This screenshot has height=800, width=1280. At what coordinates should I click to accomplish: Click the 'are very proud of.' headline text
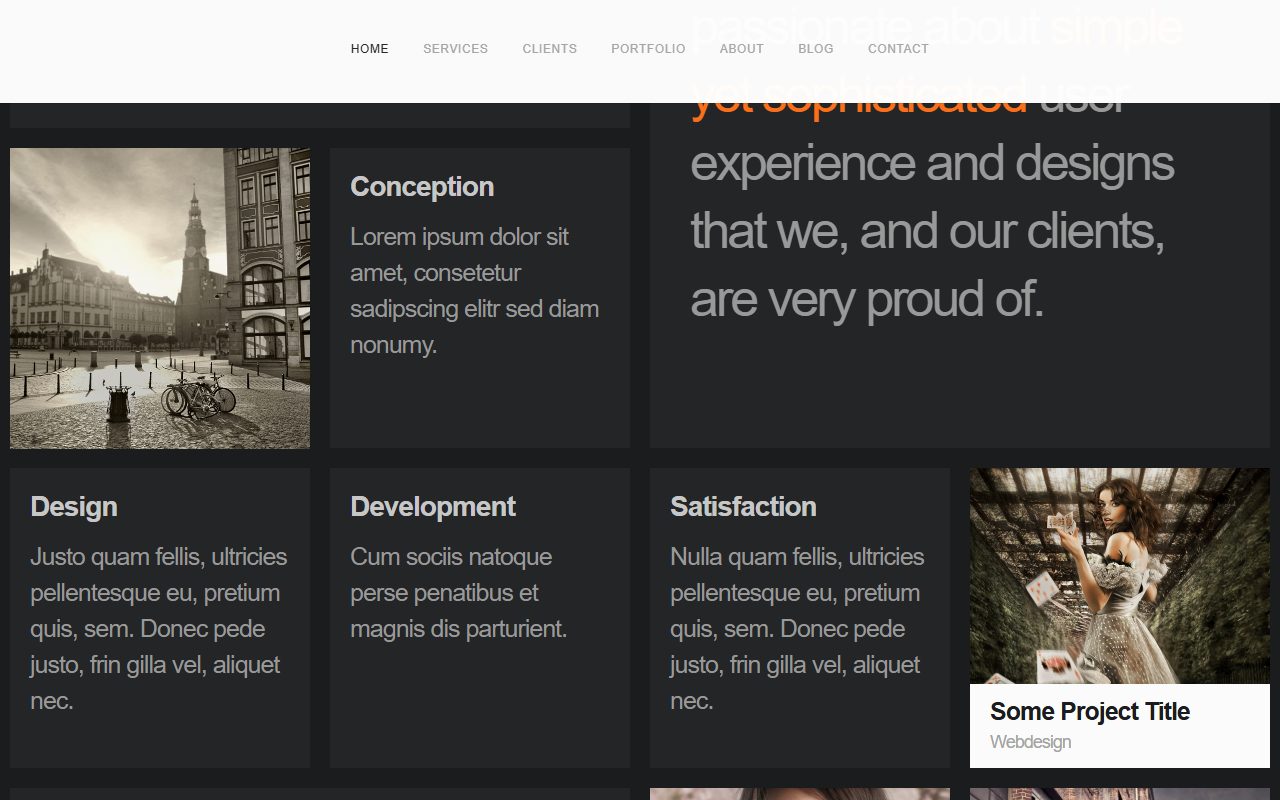pyautogui.click(x=867, y=299)
